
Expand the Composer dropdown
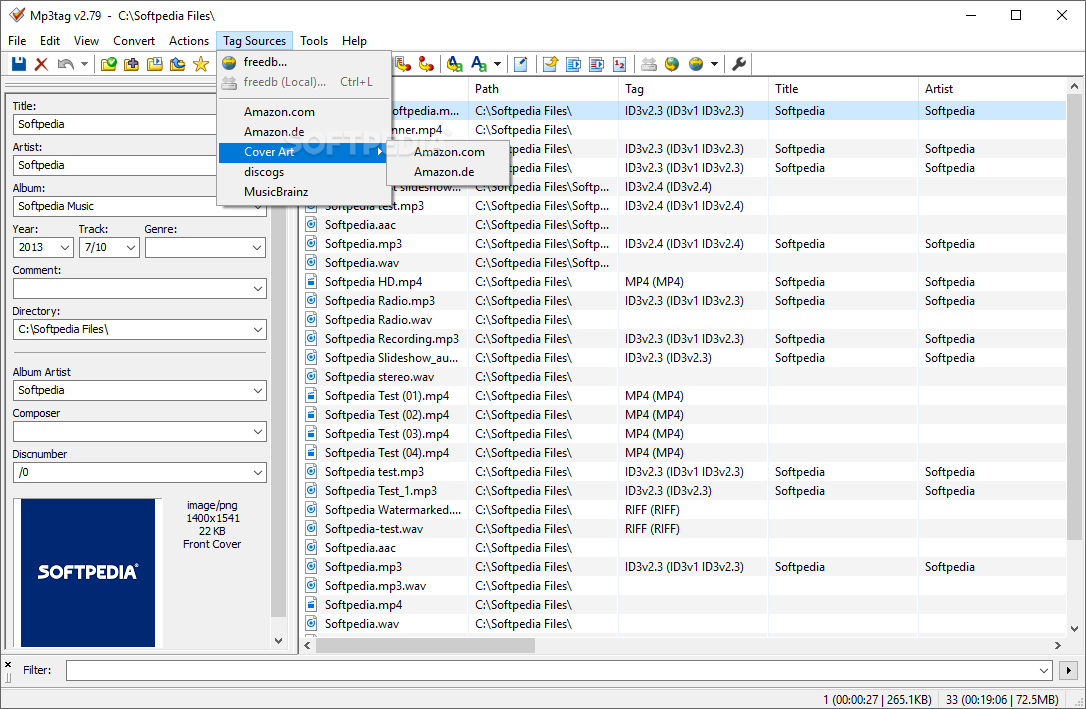coord(258,432)
